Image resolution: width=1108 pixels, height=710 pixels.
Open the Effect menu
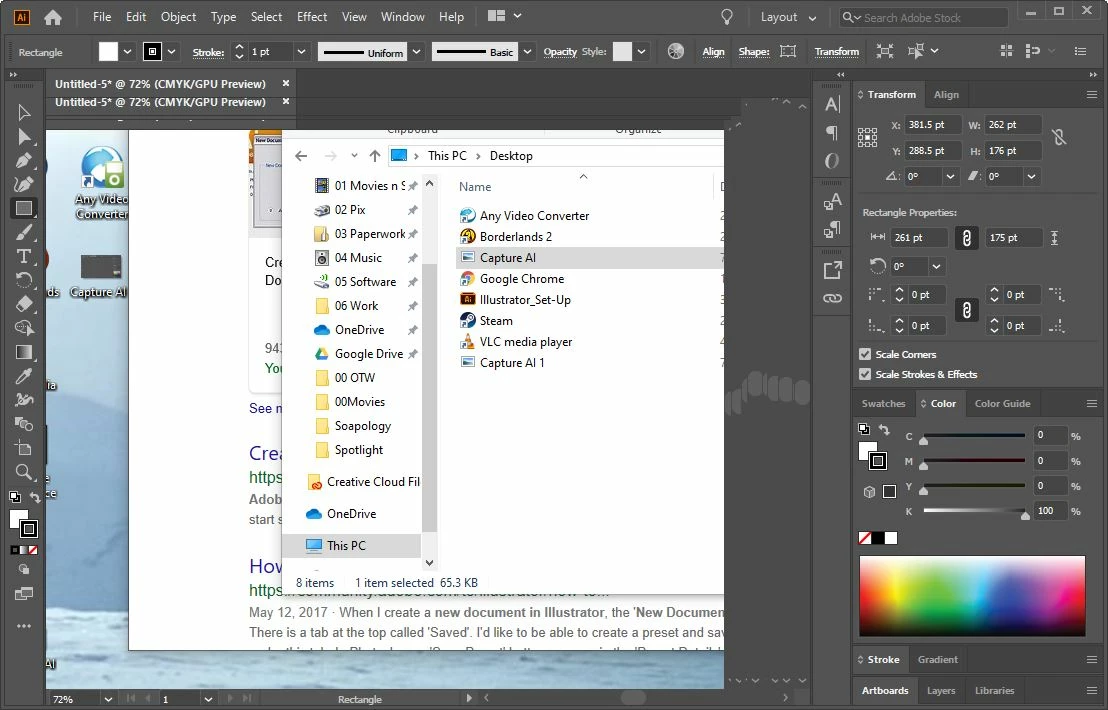pyautogui.click(x=312, y=17)
